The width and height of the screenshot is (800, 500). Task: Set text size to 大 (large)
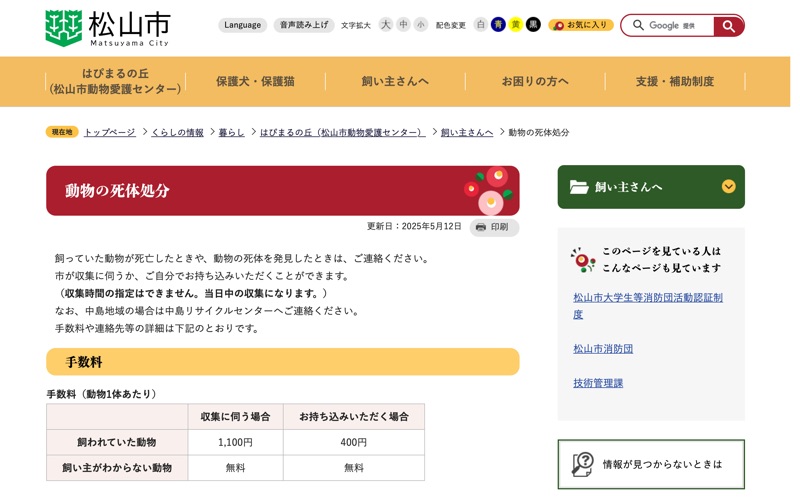tap(386, 24)
